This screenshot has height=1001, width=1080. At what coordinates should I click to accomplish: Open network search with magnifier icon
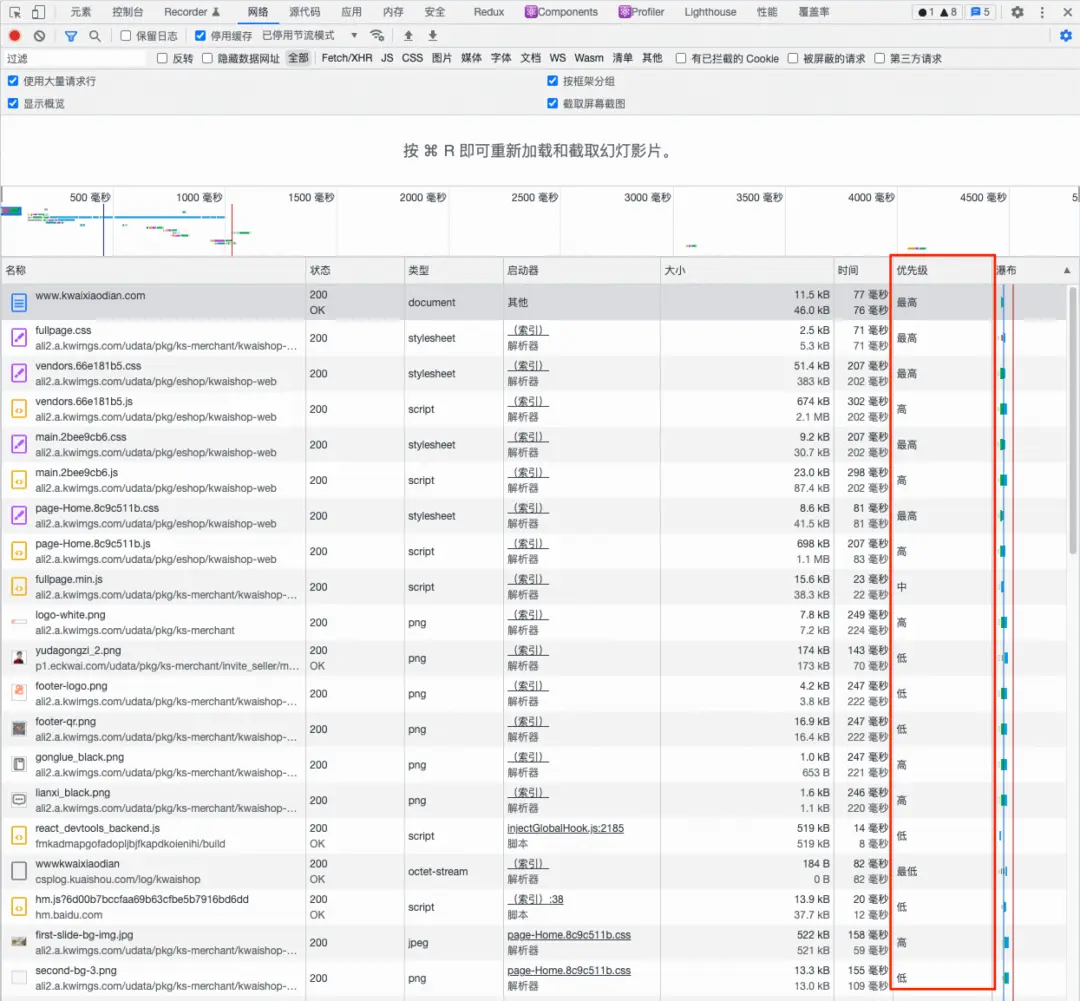(x=95, y=36)
